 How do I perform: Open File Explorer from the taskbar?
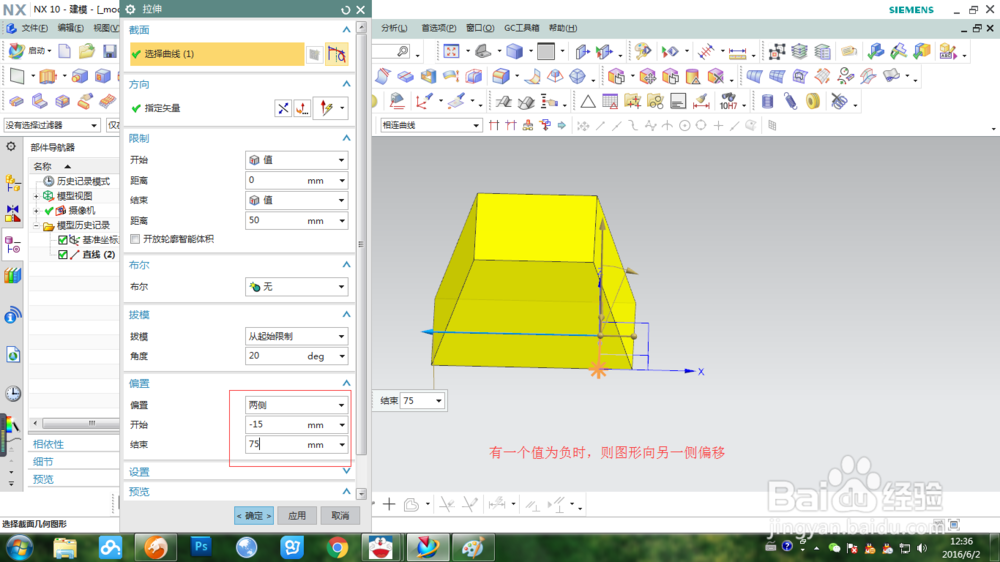64,547
